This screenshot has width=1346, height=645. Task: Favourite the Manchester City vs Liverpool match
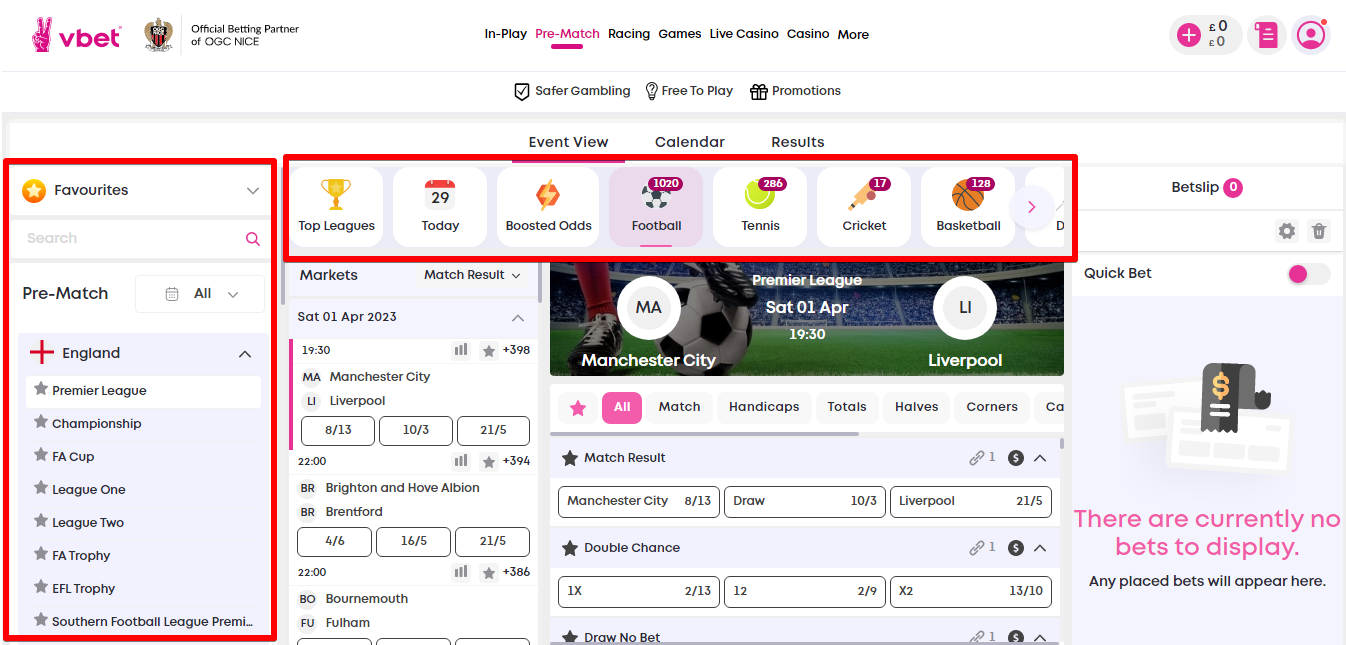[489, 351]
